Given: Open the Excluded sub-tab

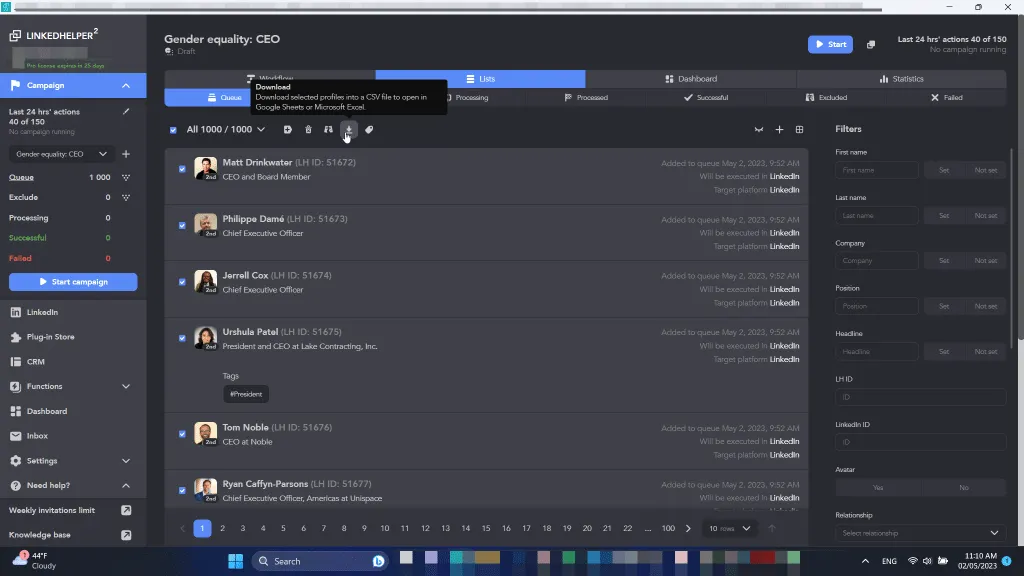Looking at the screenshot, I should click(826, 97).
